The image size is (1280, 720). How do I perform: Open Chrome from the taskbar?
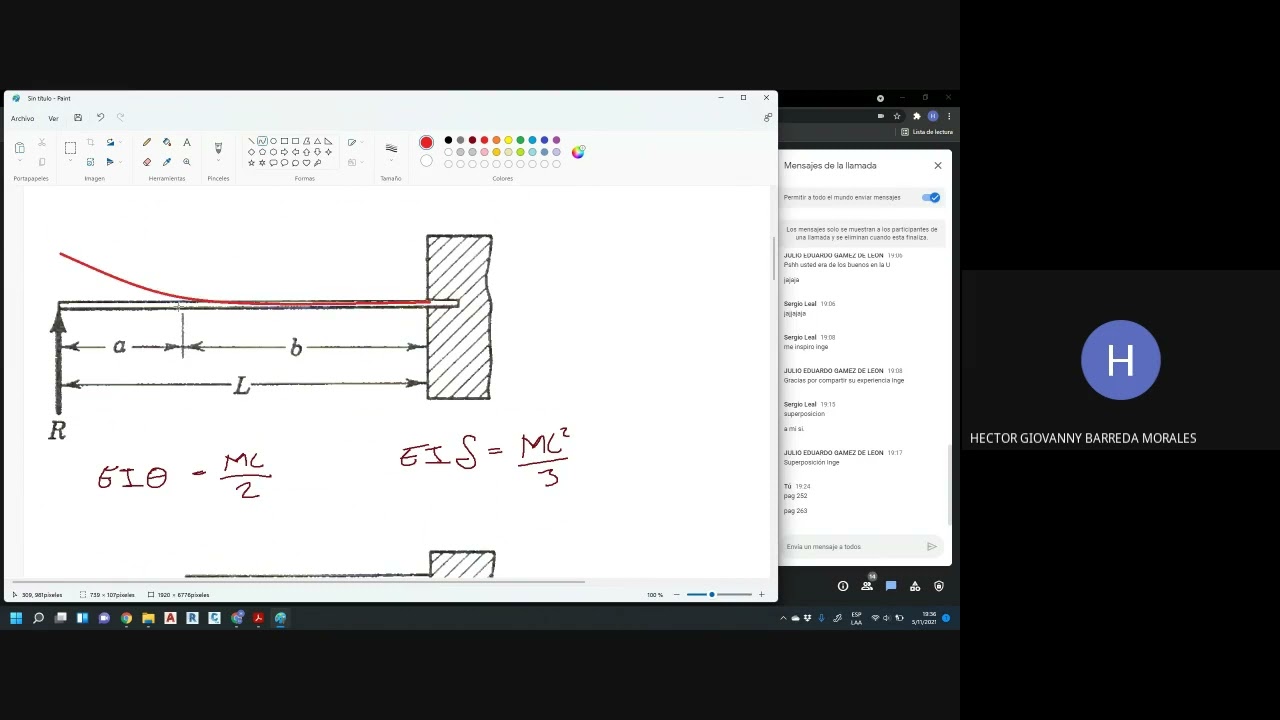pos(126,618)
